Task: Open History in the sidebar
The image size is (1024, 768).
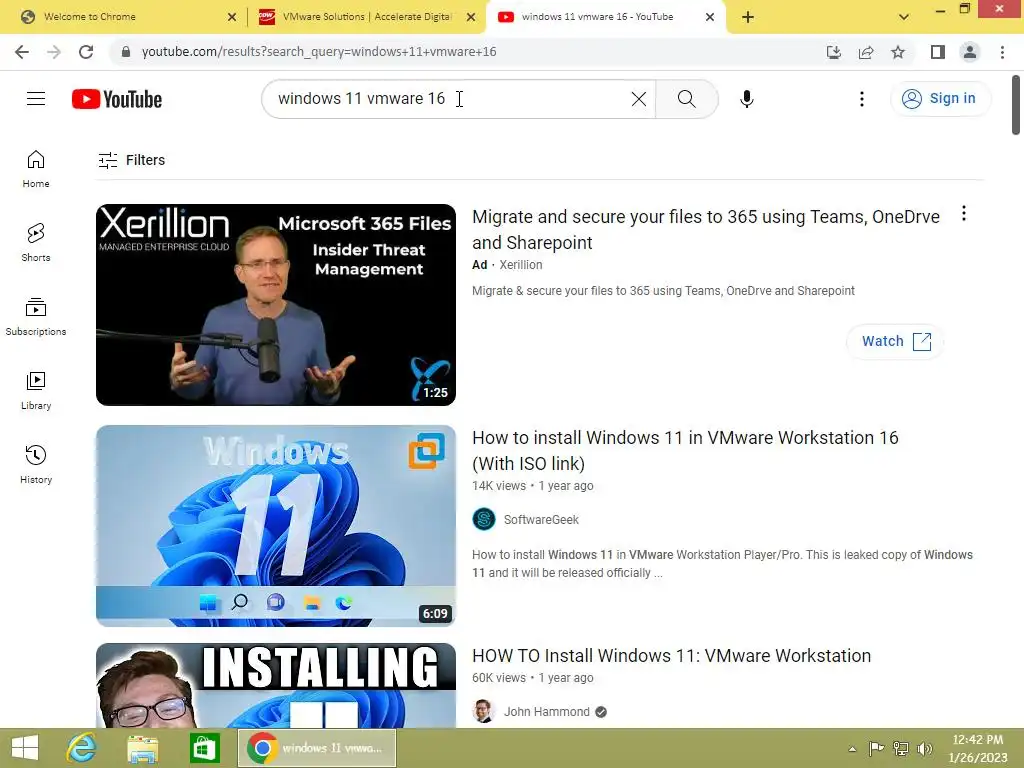Action: [x=36, y=464]
